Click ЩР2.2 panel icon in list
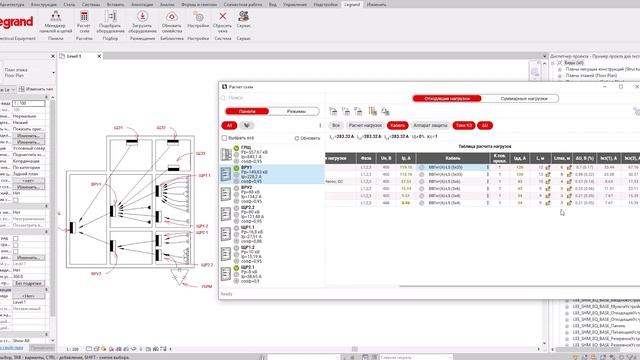This screenshot has width=640, height=360. (x=226, y=214)
